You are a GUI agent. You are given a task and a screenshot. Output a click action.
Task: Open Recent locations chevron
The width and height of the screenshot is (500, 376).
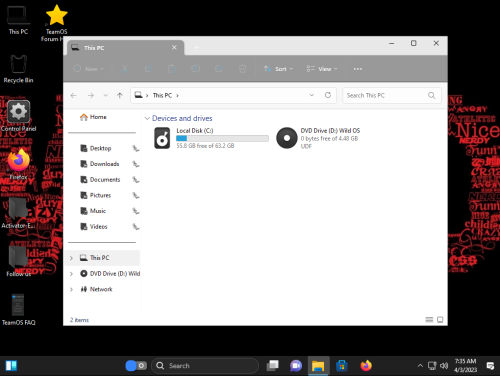pos(106,96)
